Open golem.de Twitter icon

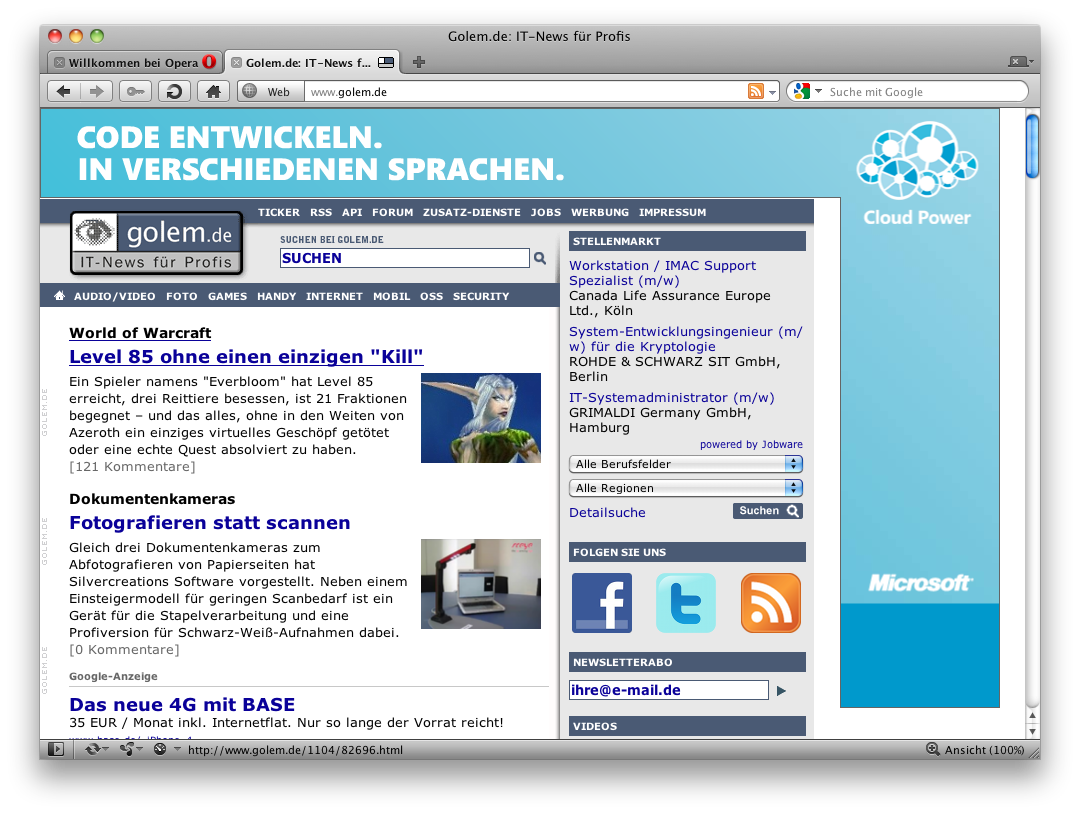pos(686,603)
